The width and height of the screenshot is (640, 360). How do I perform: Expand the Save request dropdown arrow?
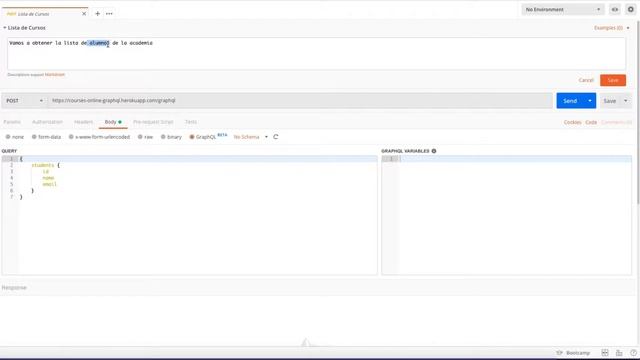(x=626, y=101)
